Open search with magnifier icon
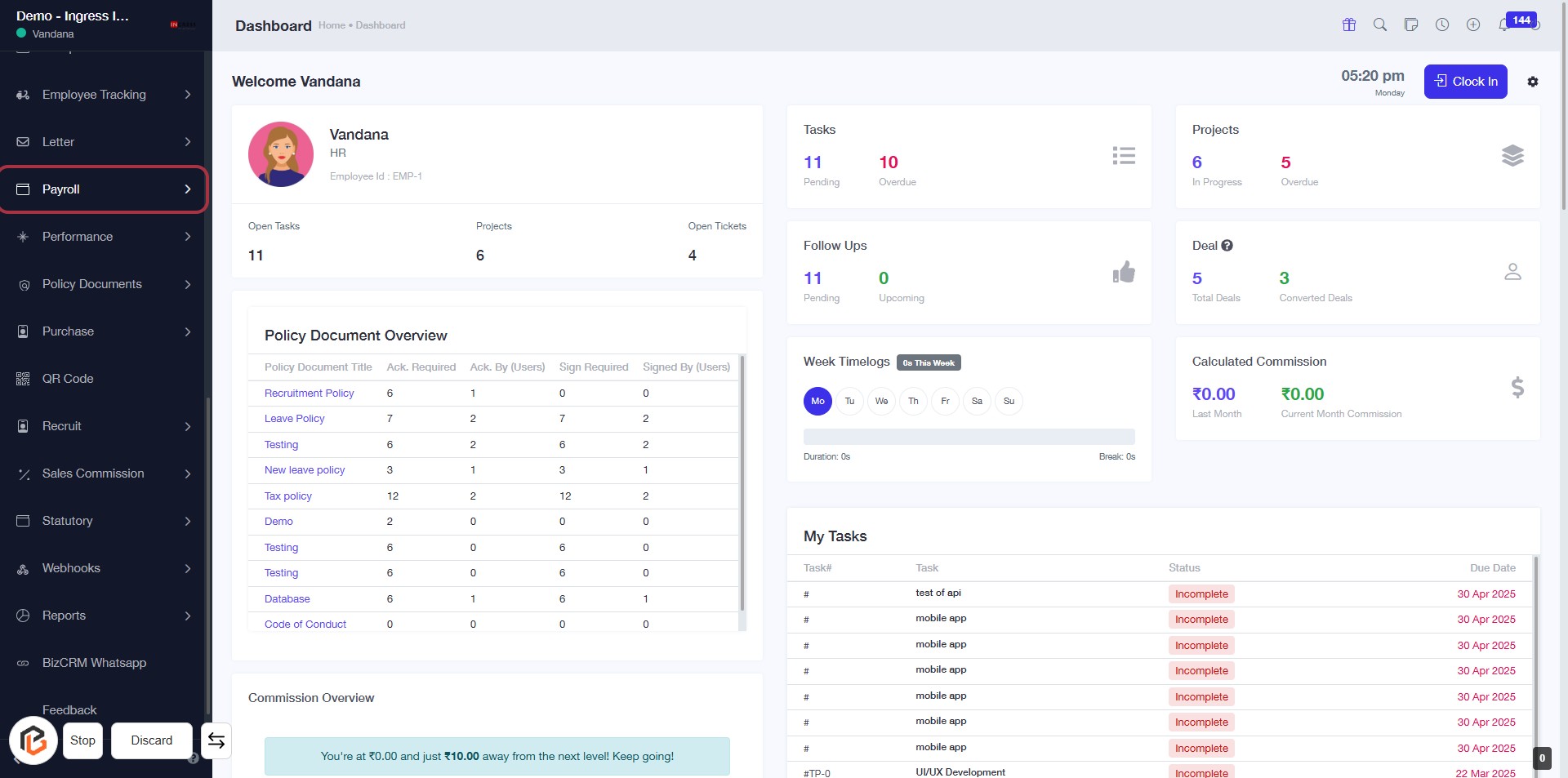The image size is (1568, 778). [x=1380, y=24]
